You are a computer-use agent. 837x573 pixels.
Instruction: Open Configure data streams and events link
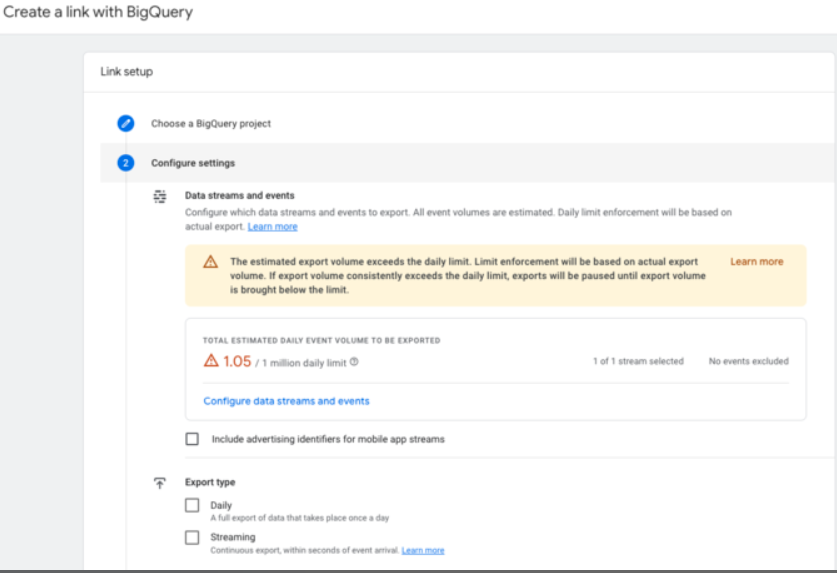pyautogui.click(x=286, y=401)
